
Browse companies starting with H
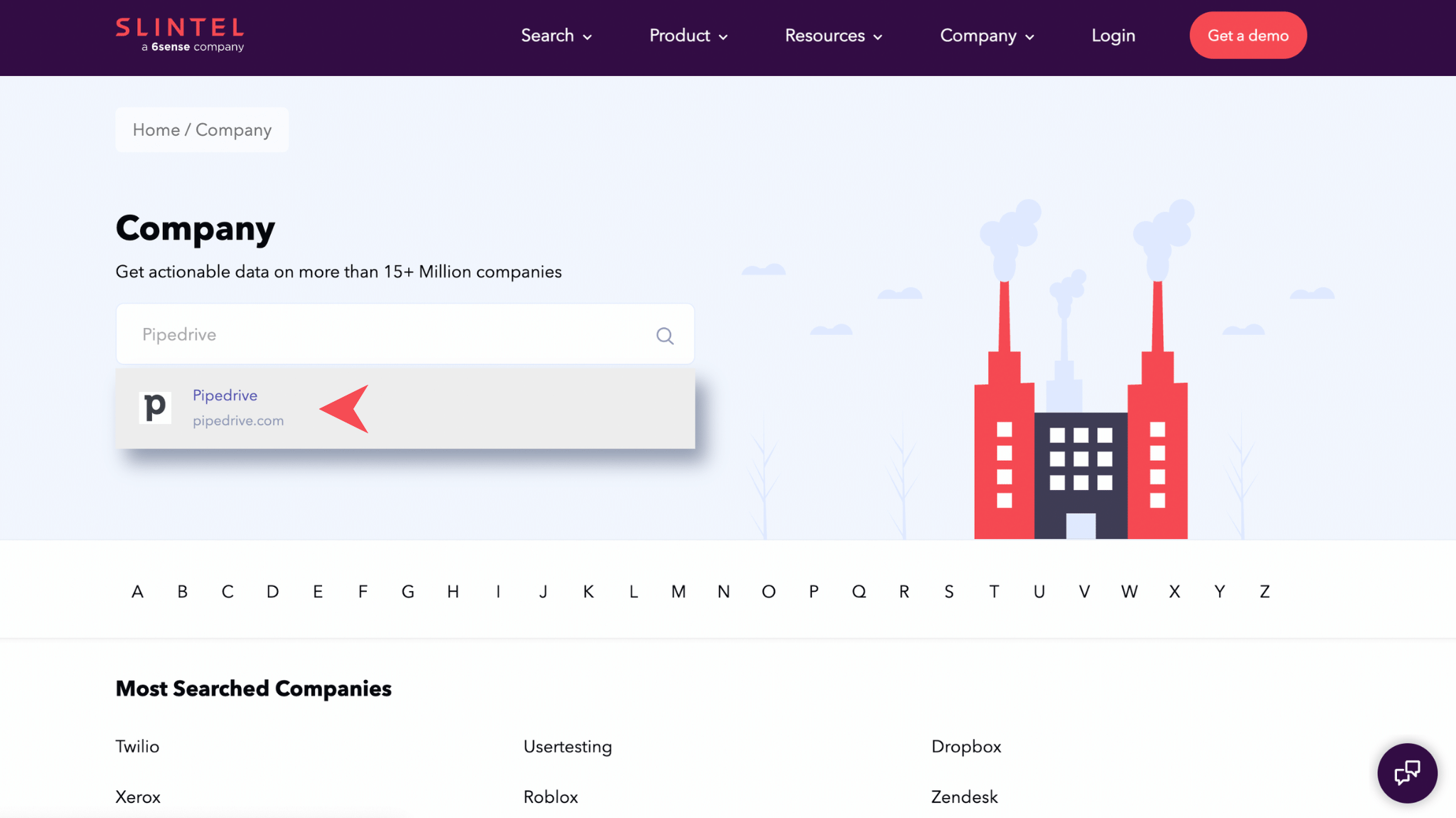coord(453,592)
